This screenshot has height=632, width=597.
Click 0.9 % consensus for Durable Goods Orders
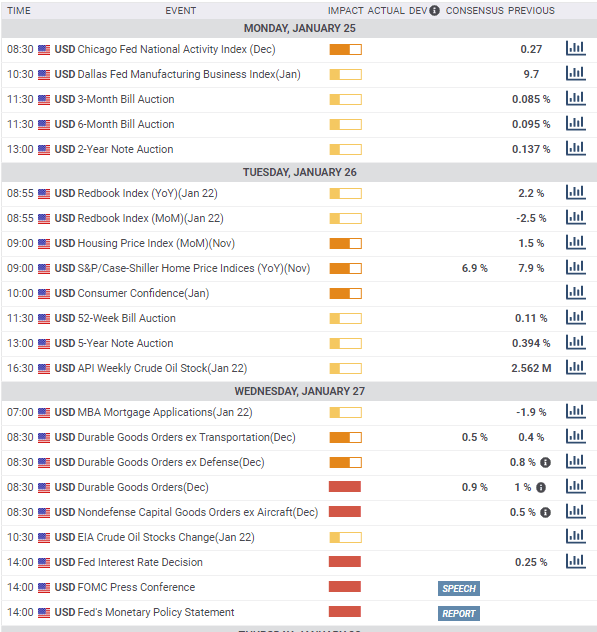474,487
